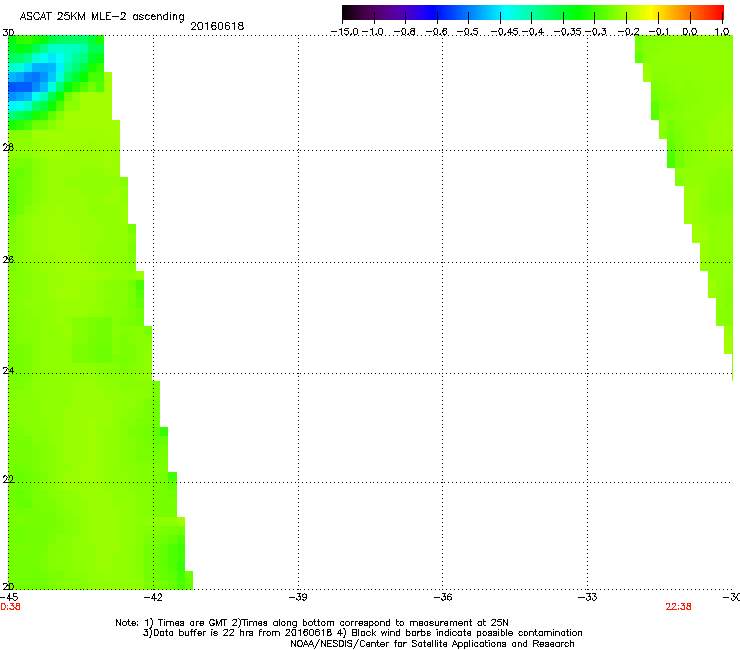Click latitude axis label 22 on left axis
The image size is (740, 650).
(x=8, y=479)
